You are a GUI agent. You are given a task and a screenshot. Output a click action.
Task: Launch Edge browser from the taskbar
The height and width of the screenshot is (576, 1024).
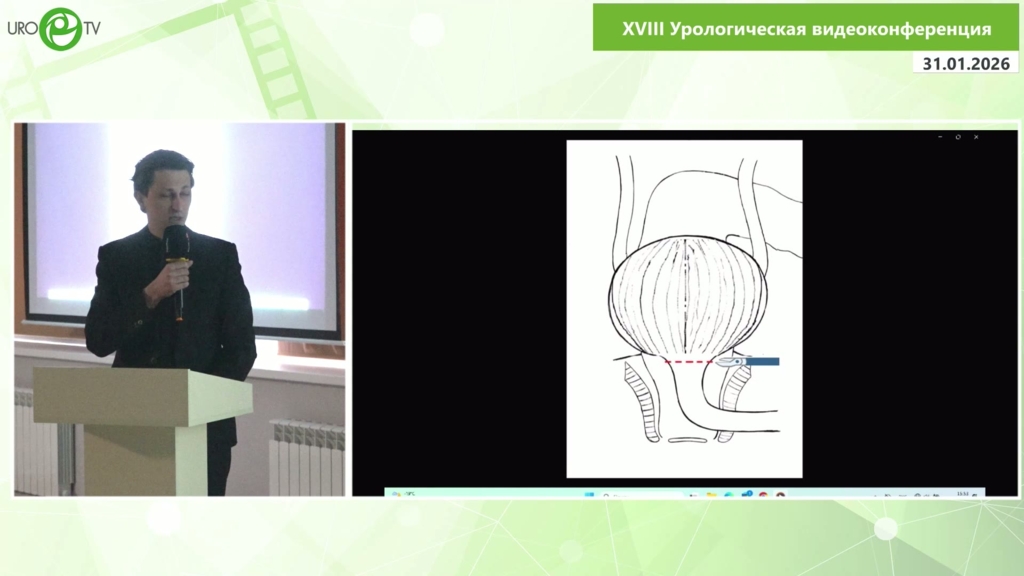pyautogui.click(x=729, y=494)
